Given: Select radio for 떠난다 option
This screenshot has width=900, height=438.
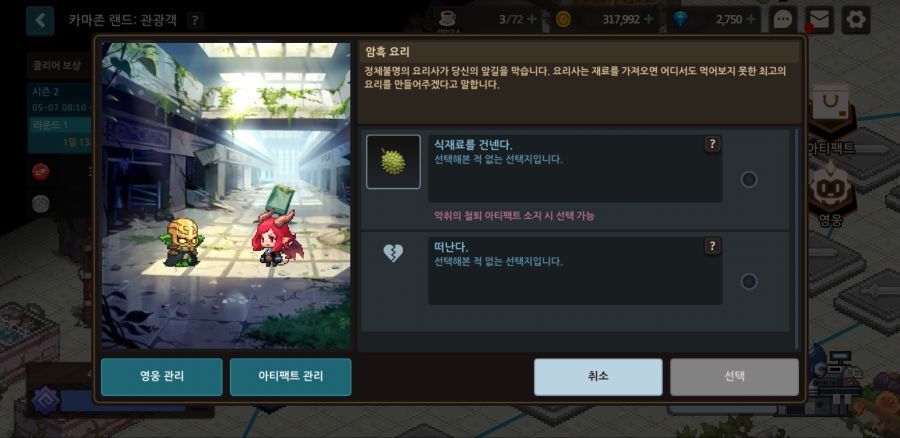Looking at the screenshot, I should [748, 282].
